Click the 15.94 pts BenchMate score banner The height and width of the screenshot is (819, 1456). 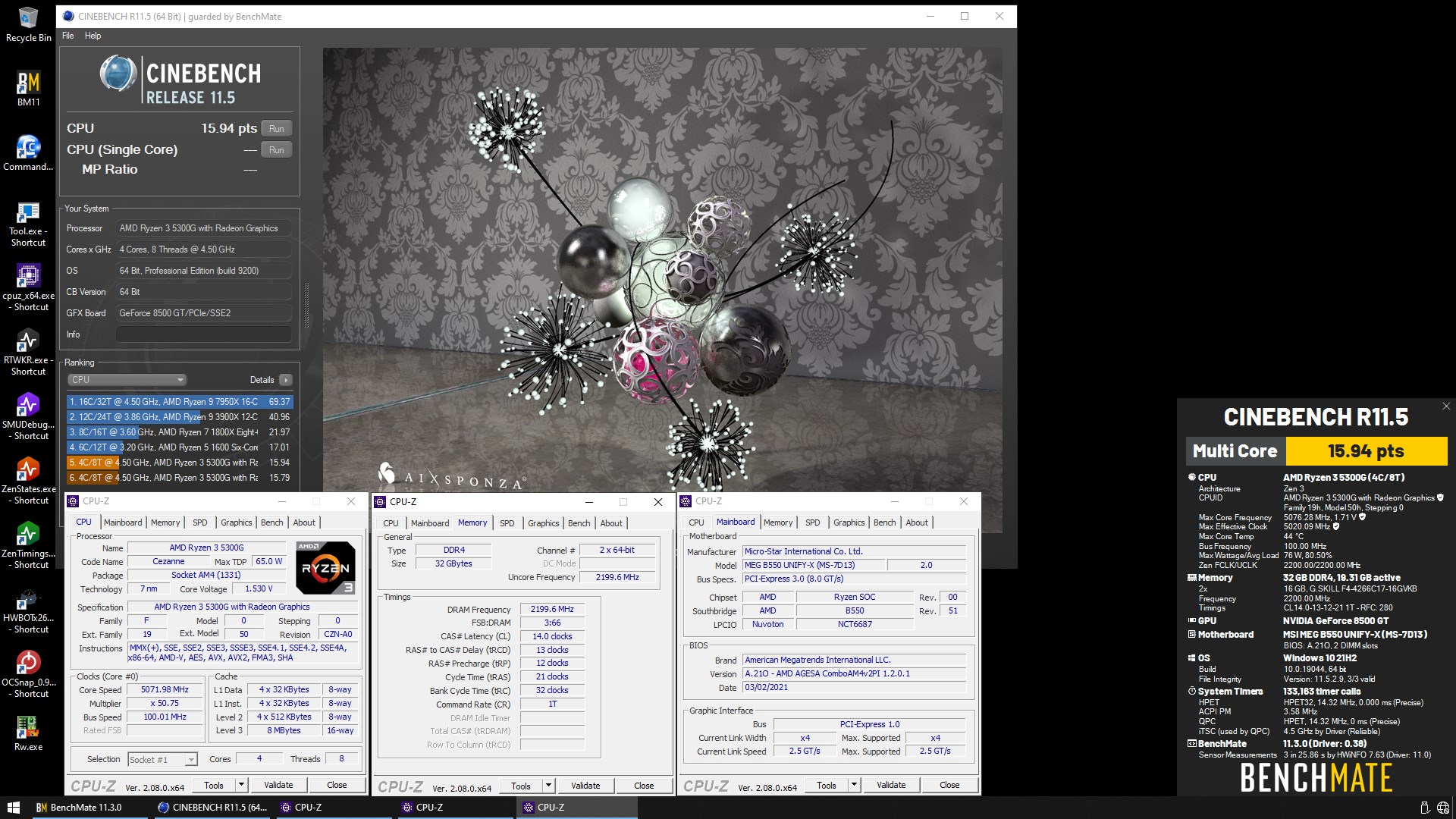tap(1367, 451)
